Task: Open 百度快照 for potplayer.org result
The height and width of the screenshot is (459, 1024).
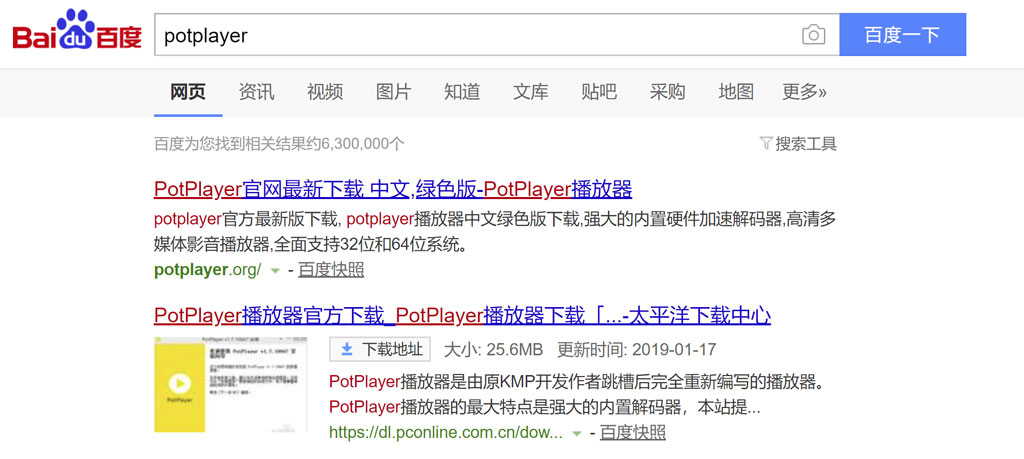Action: [331, 270]
